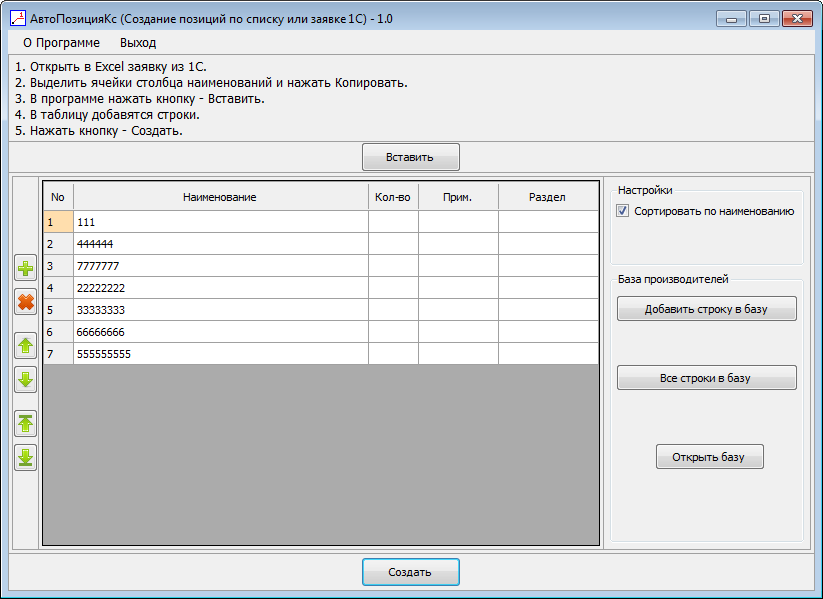Viewport: 823px width, 599px height.
Task: Click the 'Раздел' cell in the '33333333' row
Action: [x=548, y=310]
